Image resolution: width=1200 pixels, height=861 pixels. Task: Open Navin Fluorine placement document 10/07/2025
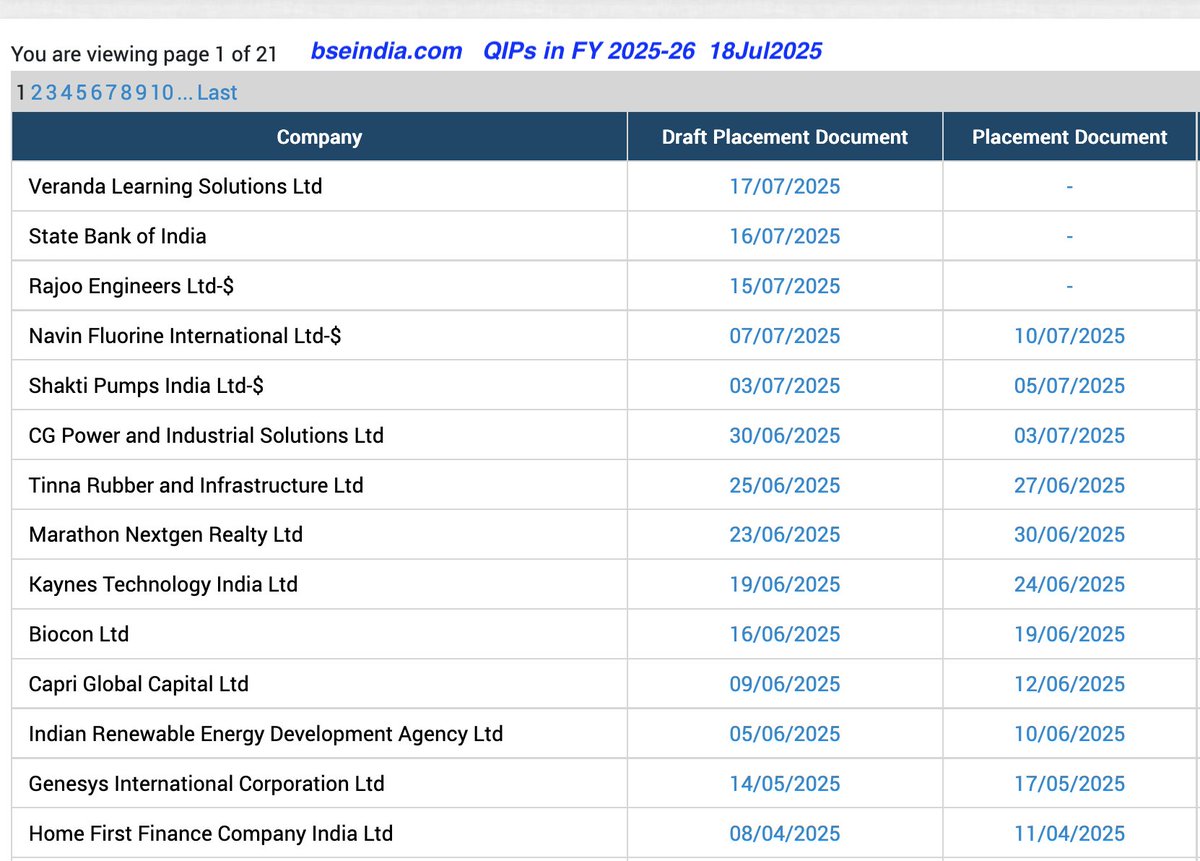coord(1070,336)
